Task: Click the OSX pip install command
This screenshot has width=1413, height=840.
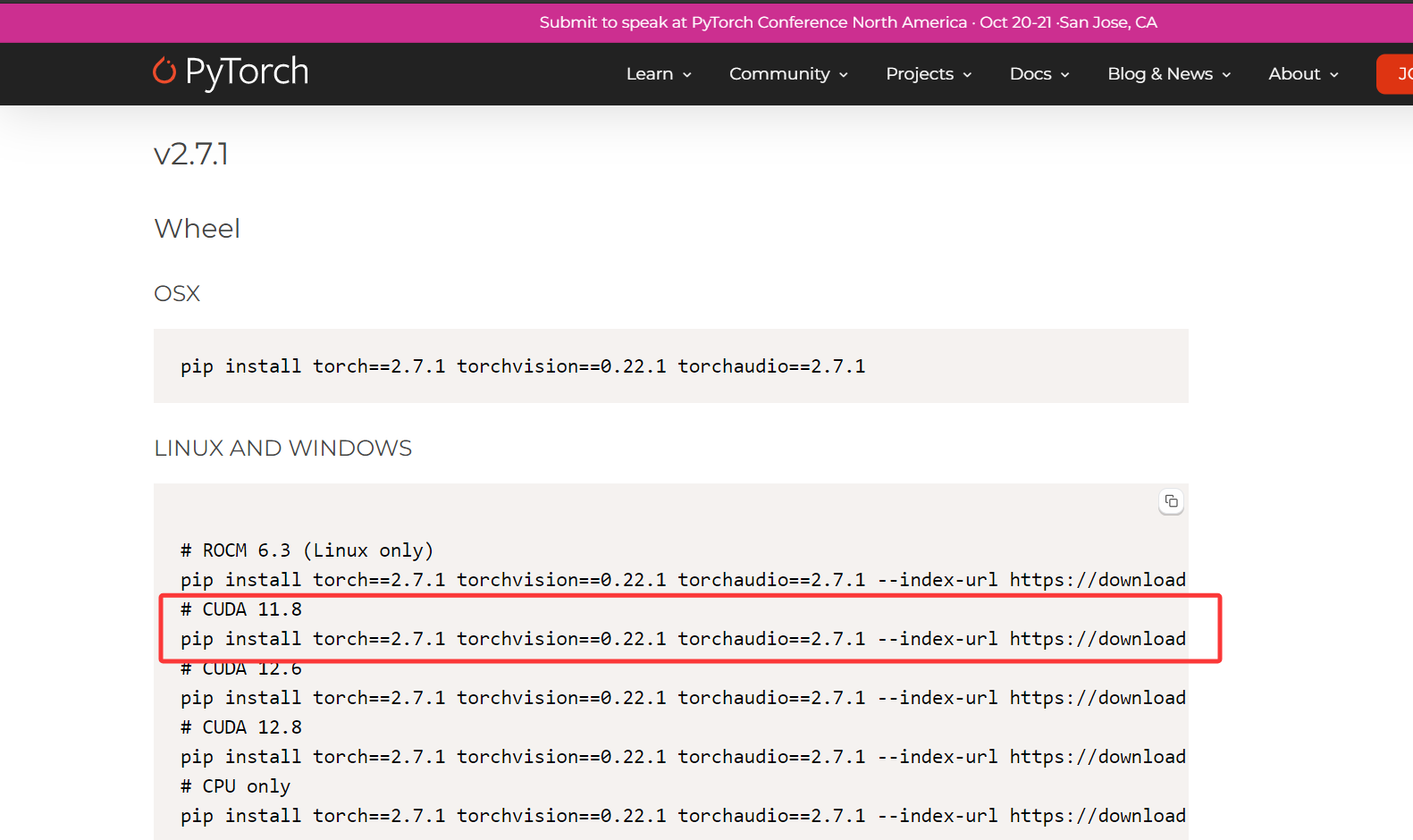Action: click(x=523, y=366)
